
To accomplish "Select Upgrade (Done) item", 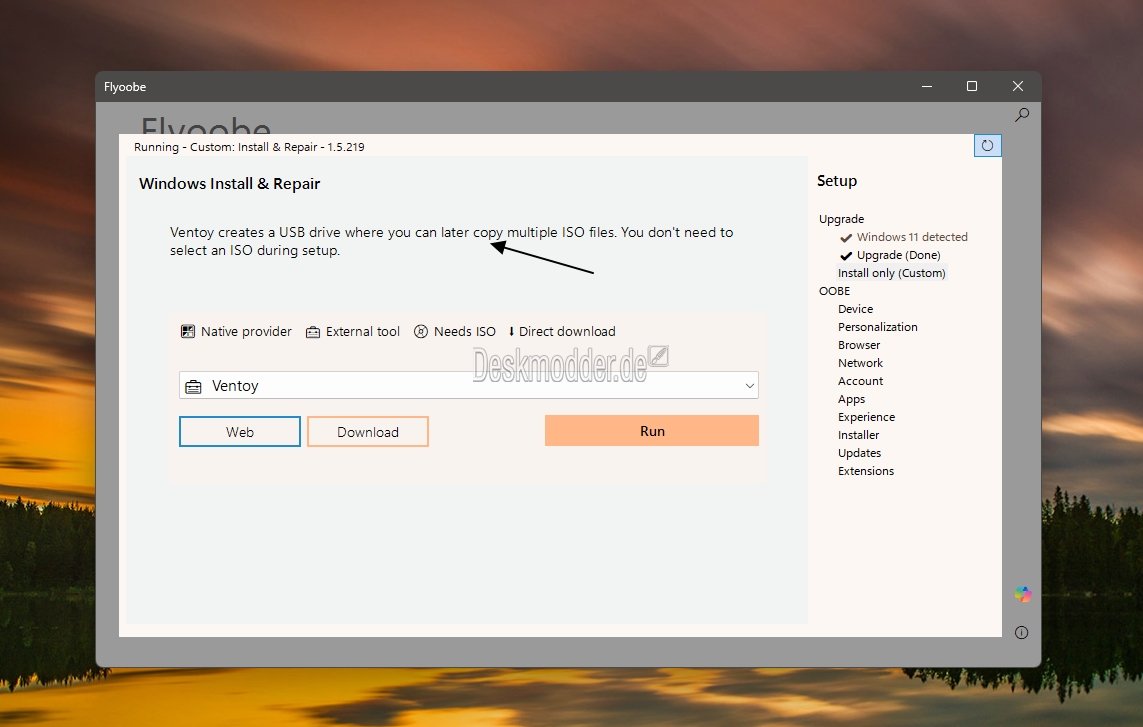I will click(899, 255).
